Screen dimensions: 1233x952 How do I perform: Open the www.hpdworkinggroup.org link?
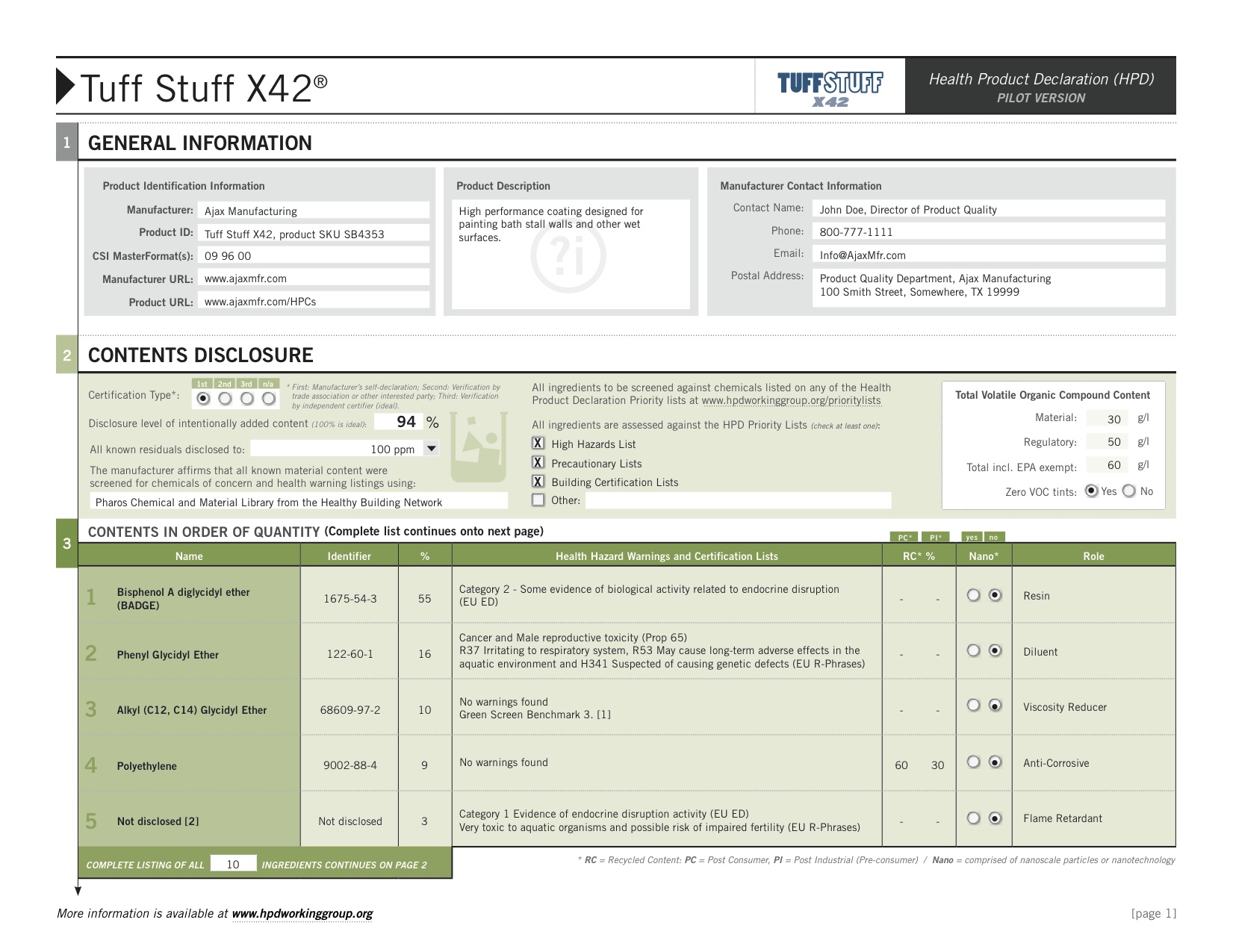coord(303,913)
